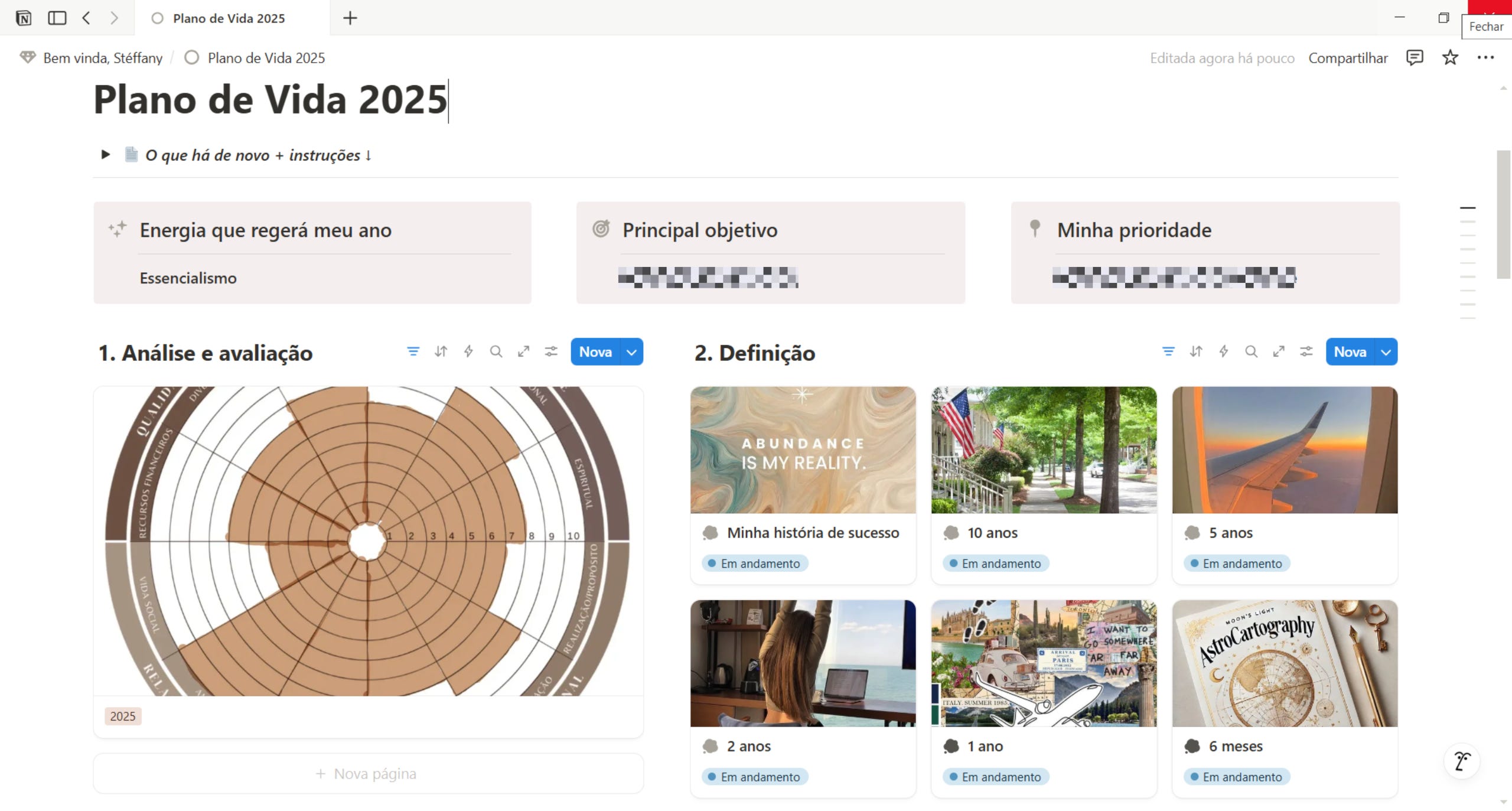Open view settings icon in Definição

(x=1306, y=351)
